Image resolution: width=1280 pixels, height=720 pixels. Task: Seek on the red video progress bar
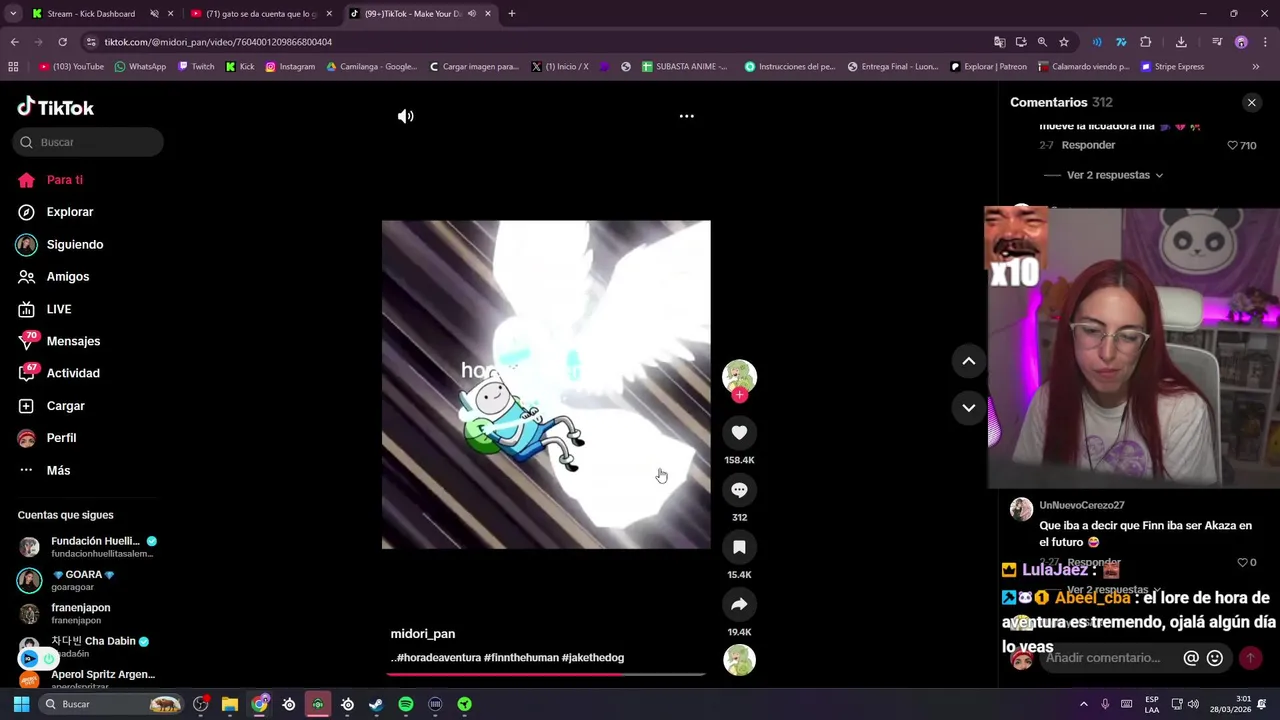coord(546,674)
